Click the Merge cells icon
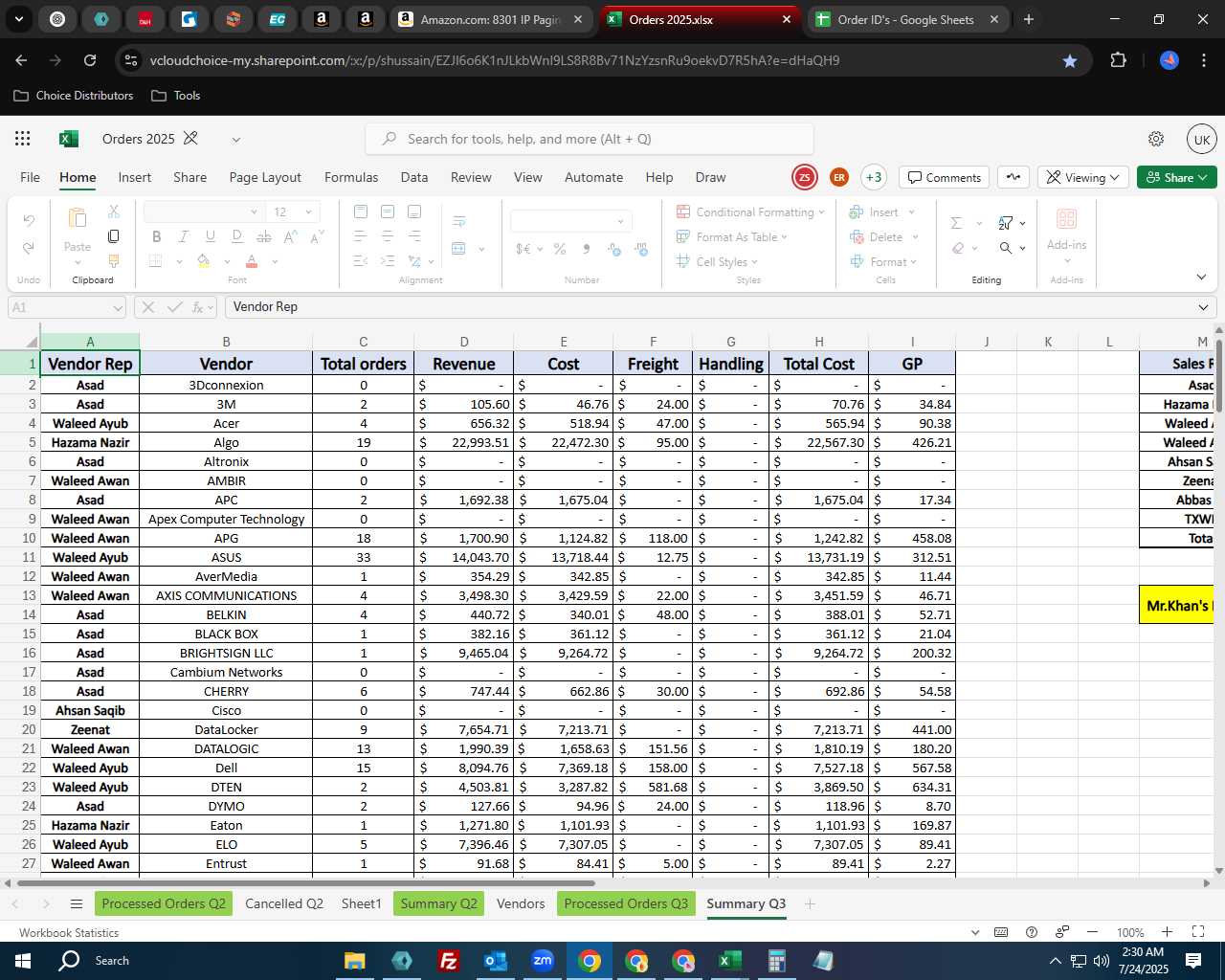 coord(458,249)
